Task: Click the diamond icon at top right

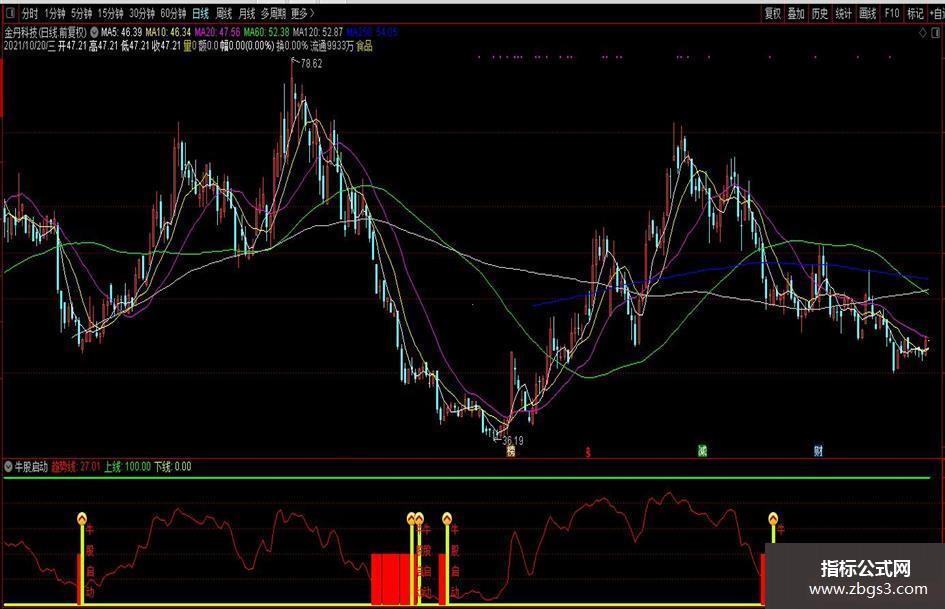Action: (921, 33)
